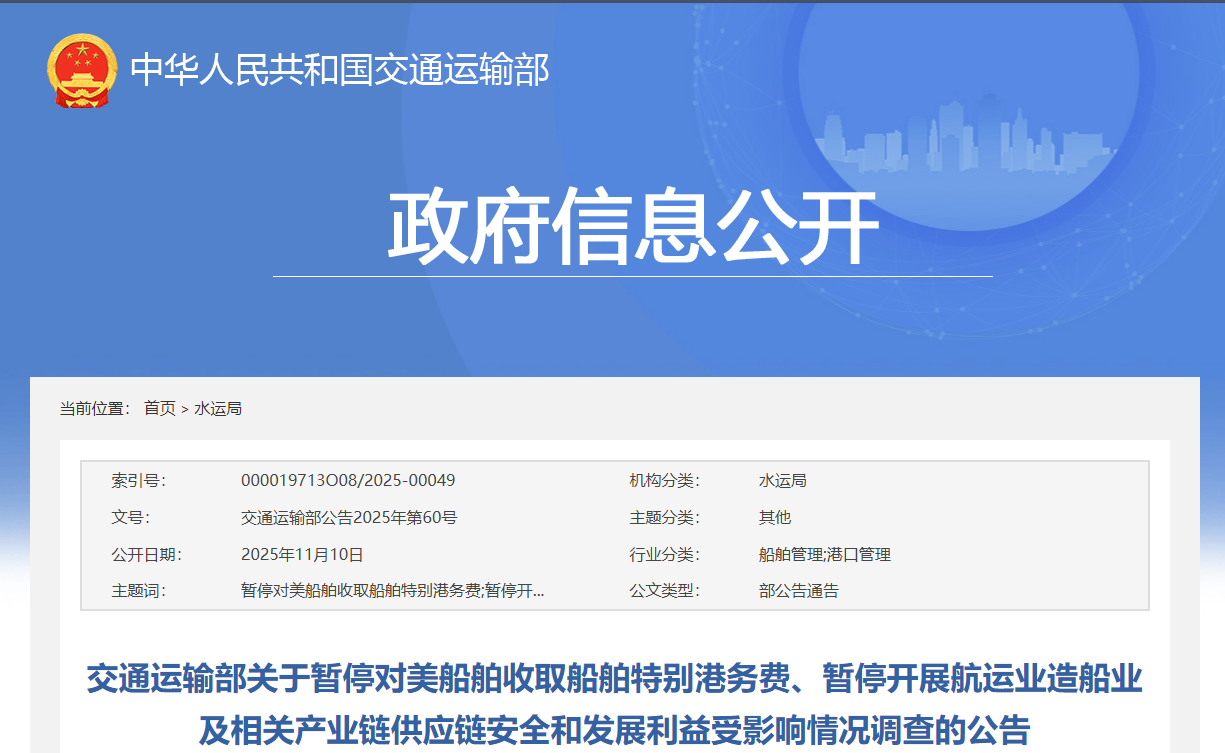The height and width of the screenshot is (753, 1225).
Task: Click the 索引号 field label
Action: [138, 480]
